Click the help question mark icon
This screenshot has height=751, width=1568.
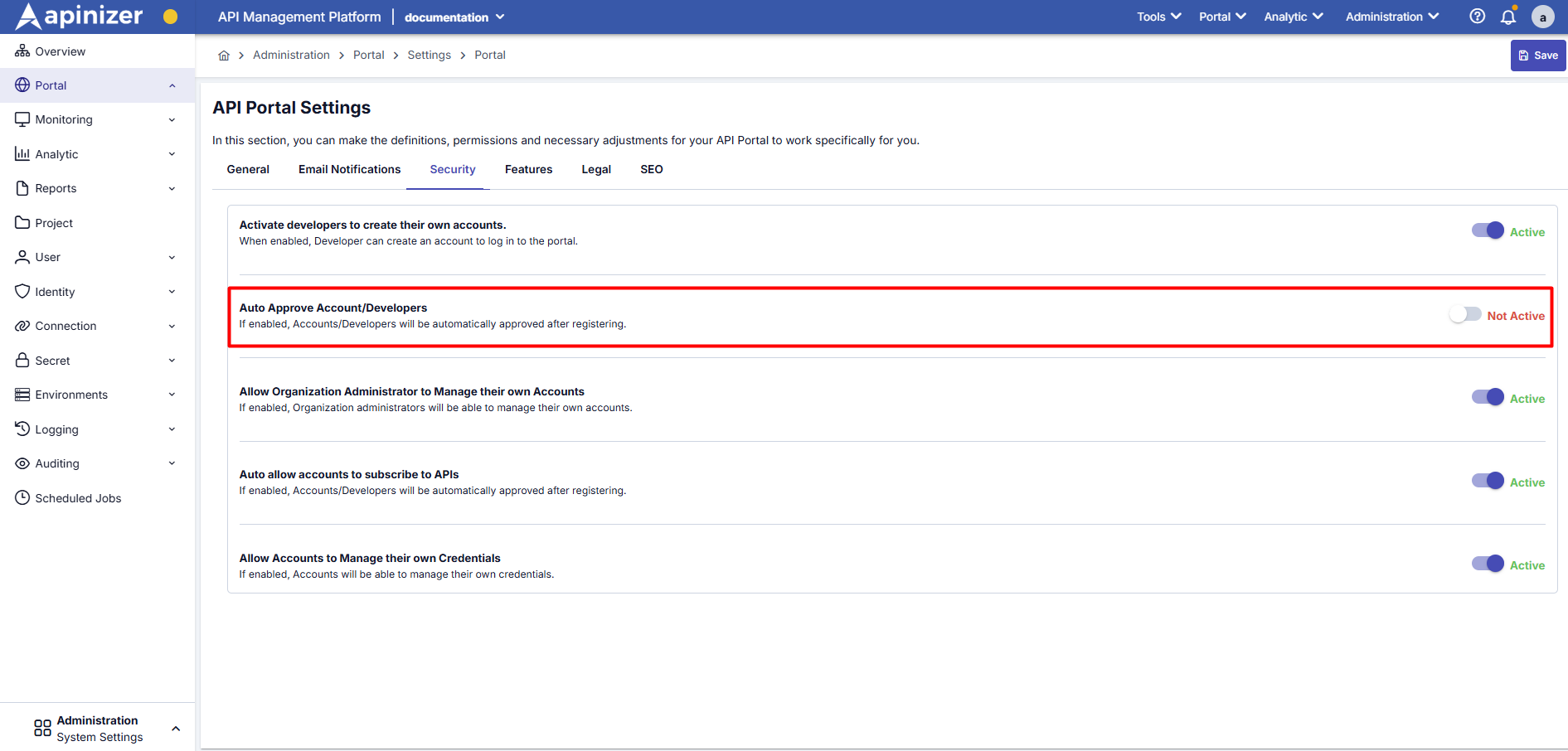tap(1477, 16)
